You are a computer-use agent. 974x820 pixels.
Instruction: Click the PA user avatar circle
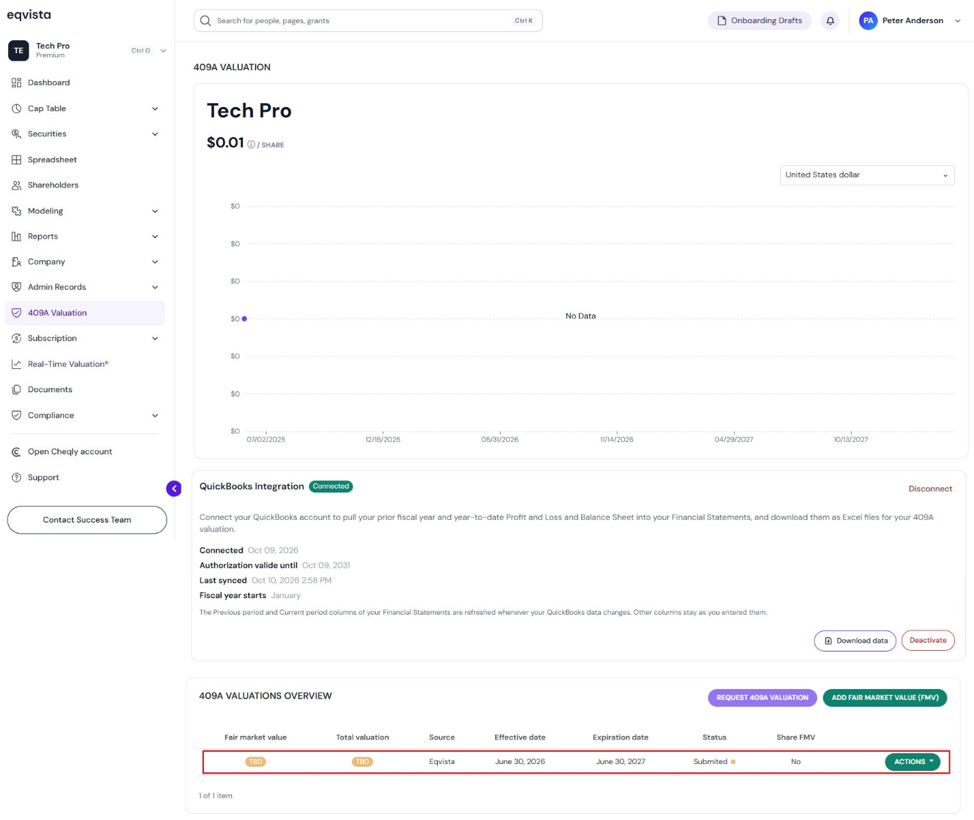click(868, 20)
